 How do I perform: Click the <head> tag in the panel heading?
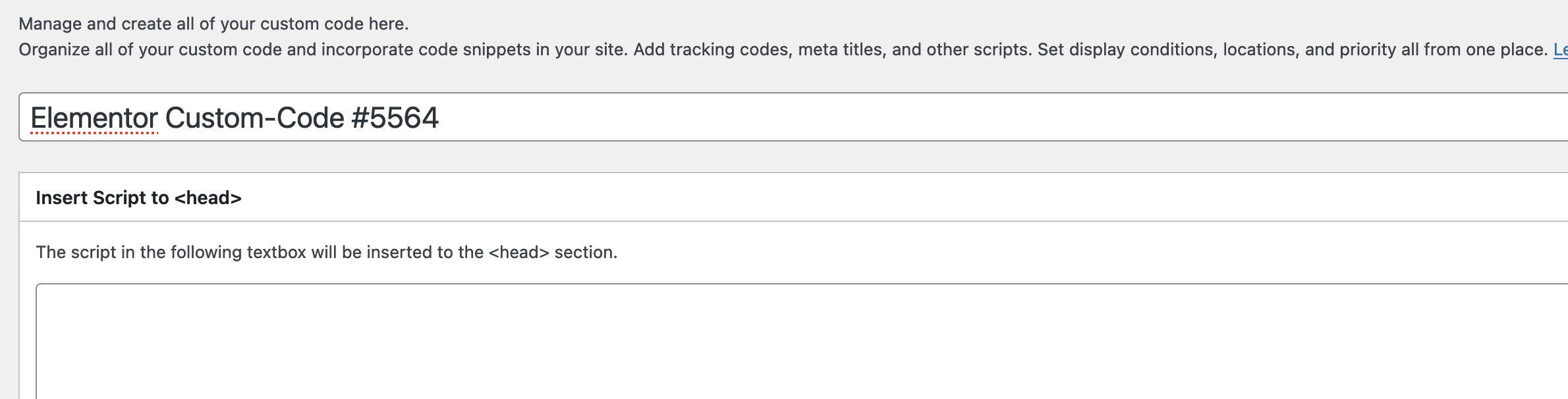[x=208, y=198]
